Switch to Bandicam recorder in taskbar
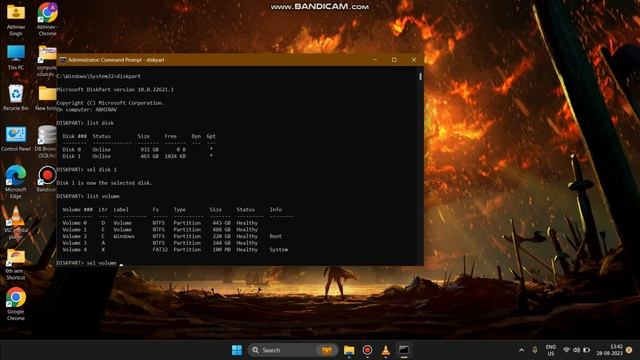The height and width of the screenshot is (360, 640). (x=367, y=350)
